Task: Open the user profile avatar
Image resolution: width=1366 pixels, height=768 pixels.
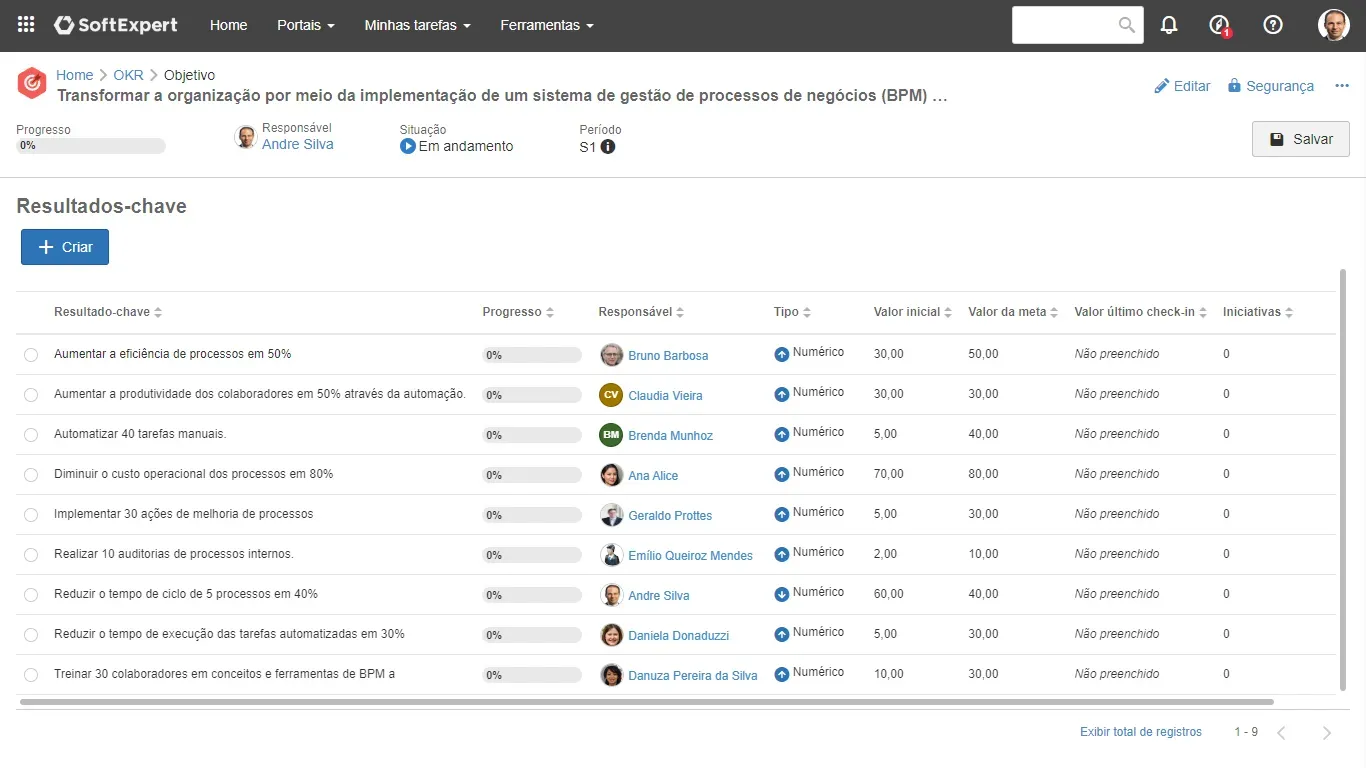Action: [x=1334, y=25]
